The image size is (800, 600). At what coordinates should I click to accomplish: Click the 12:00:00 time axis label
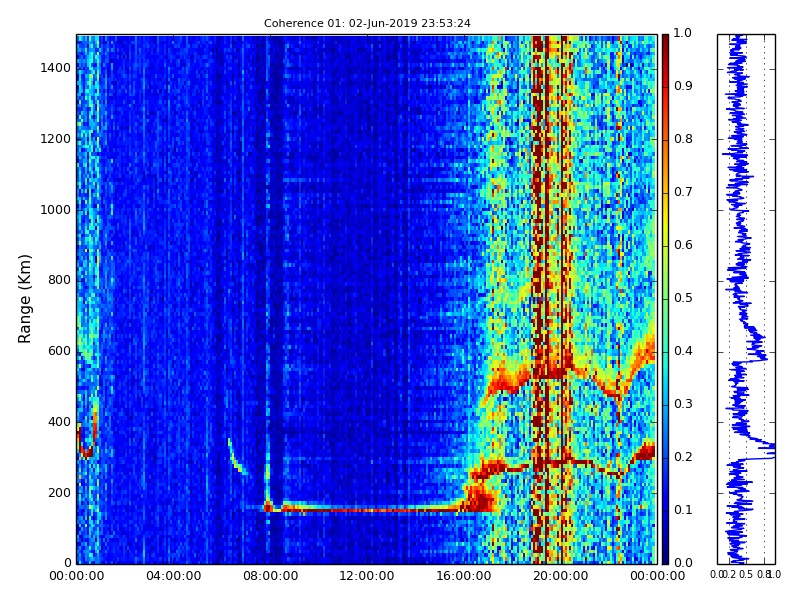[x=367, y=576]
